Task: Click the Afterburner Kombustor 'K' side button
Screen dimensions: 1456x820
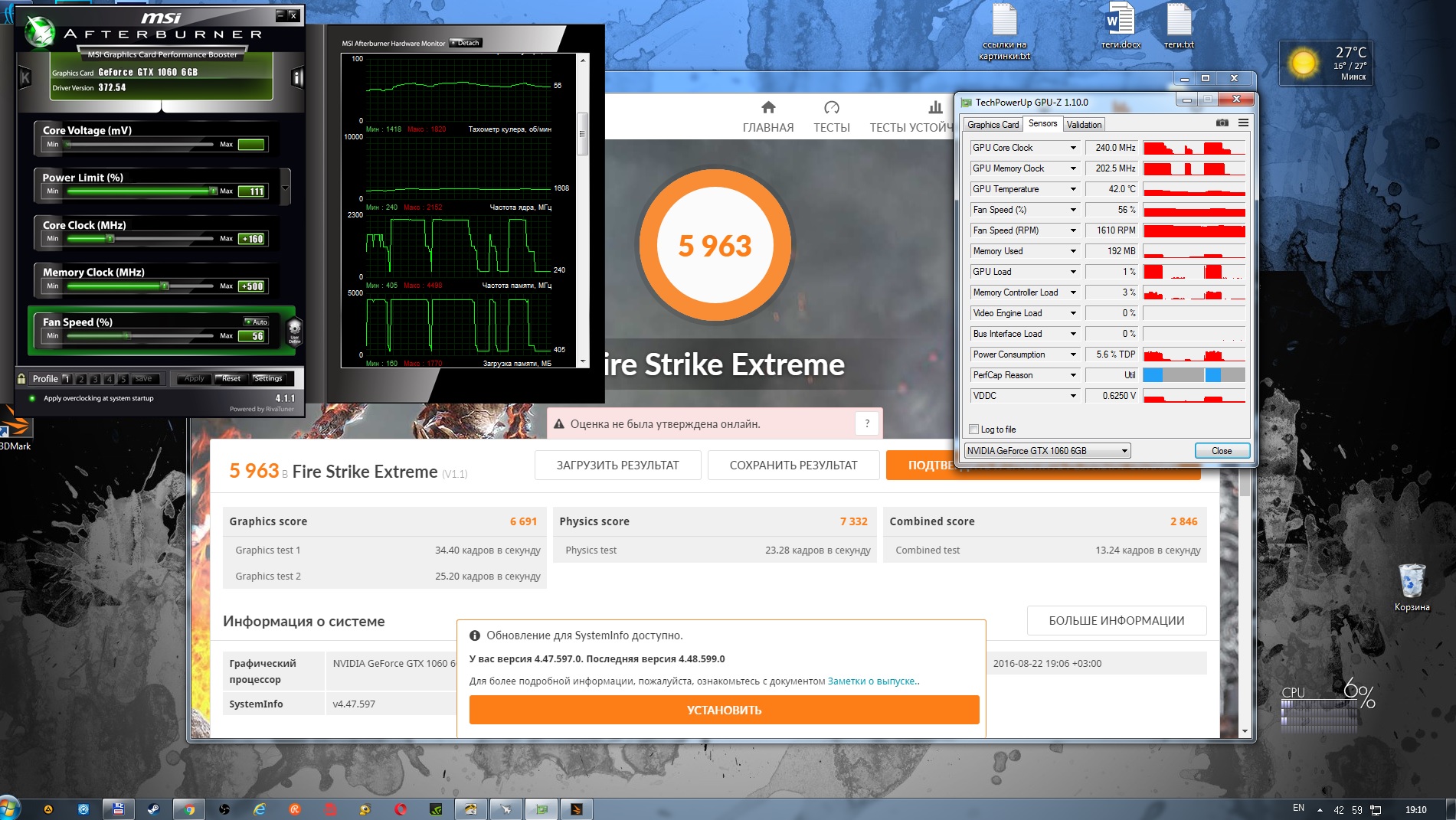Action: 25,77
